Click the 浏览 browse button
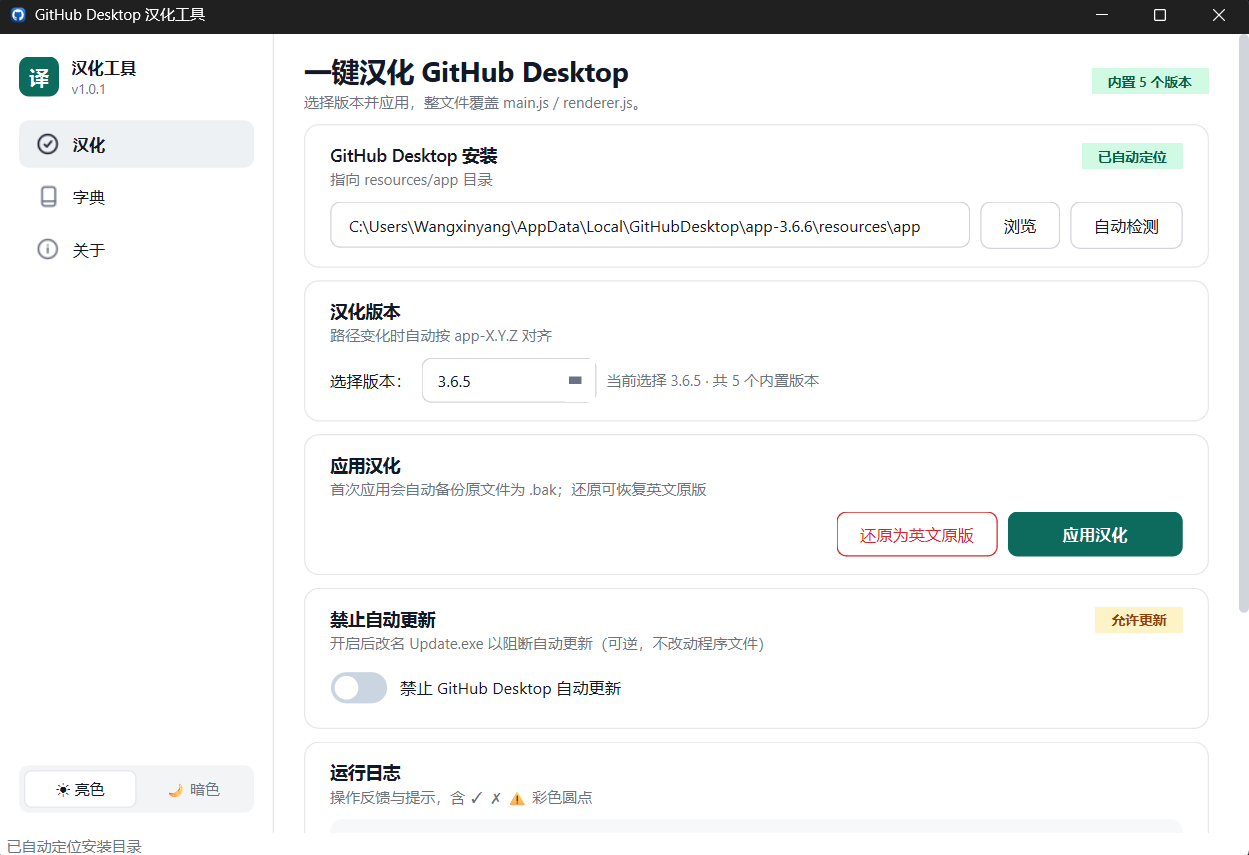Image resolution: width=1249 pixels, height=855 pixels. point(1020,226)
